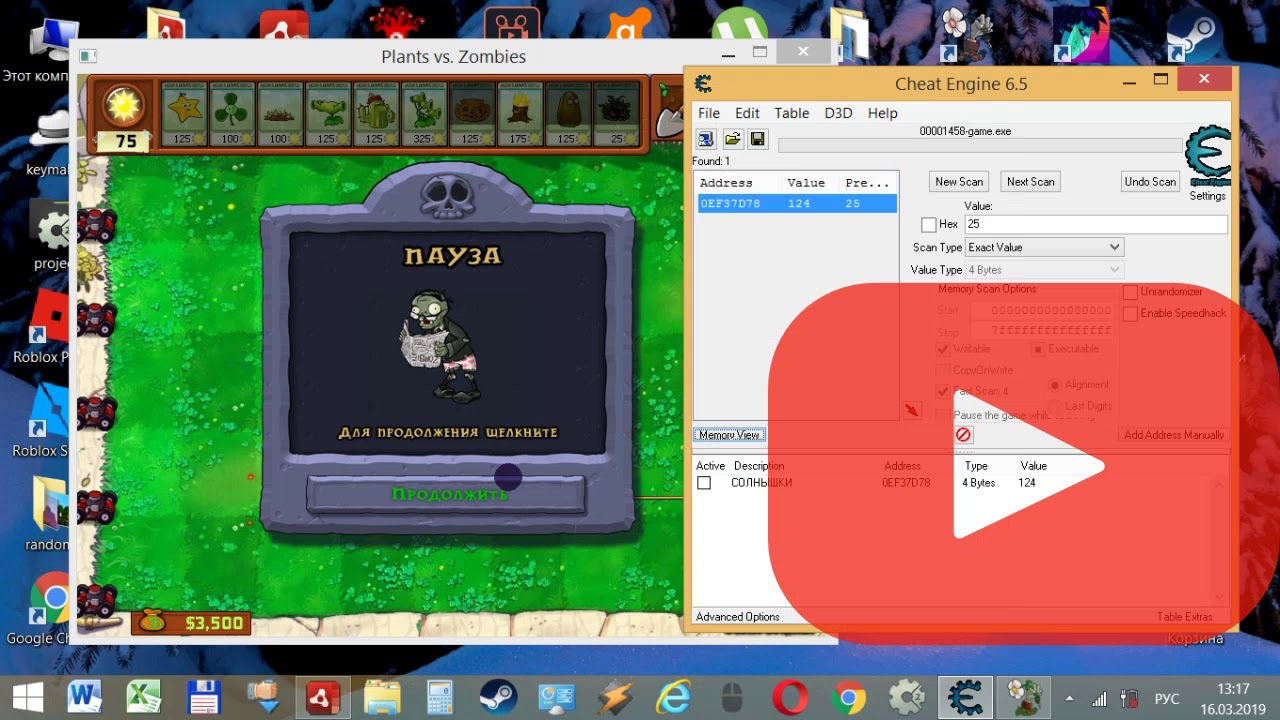The width and height of the screenshot is (1280, 720).
Task: Click the Next Scan button
Action: pyautogui.click(x=1030, y=182)
